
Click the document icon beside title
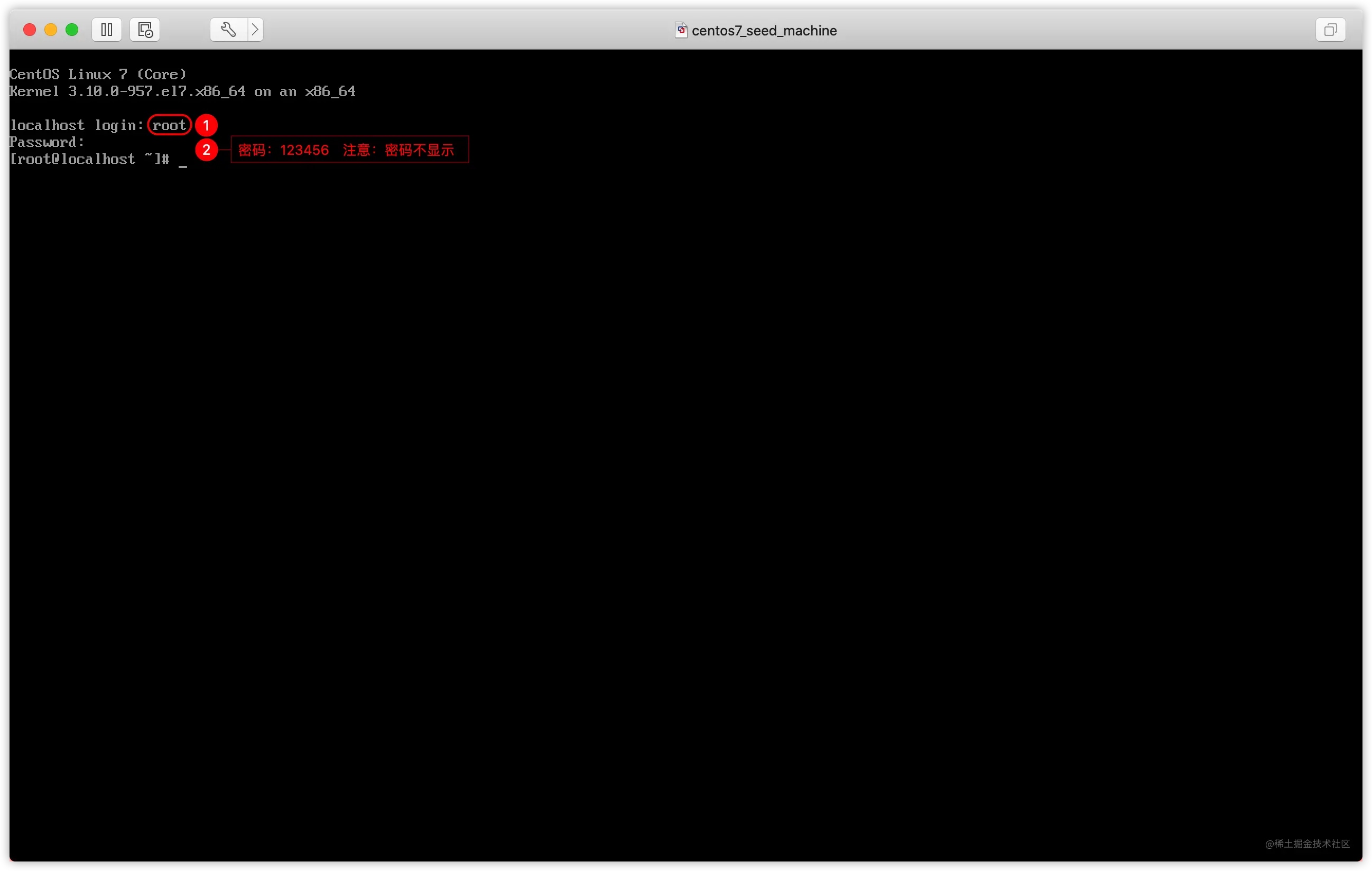(x=681, y=30)
